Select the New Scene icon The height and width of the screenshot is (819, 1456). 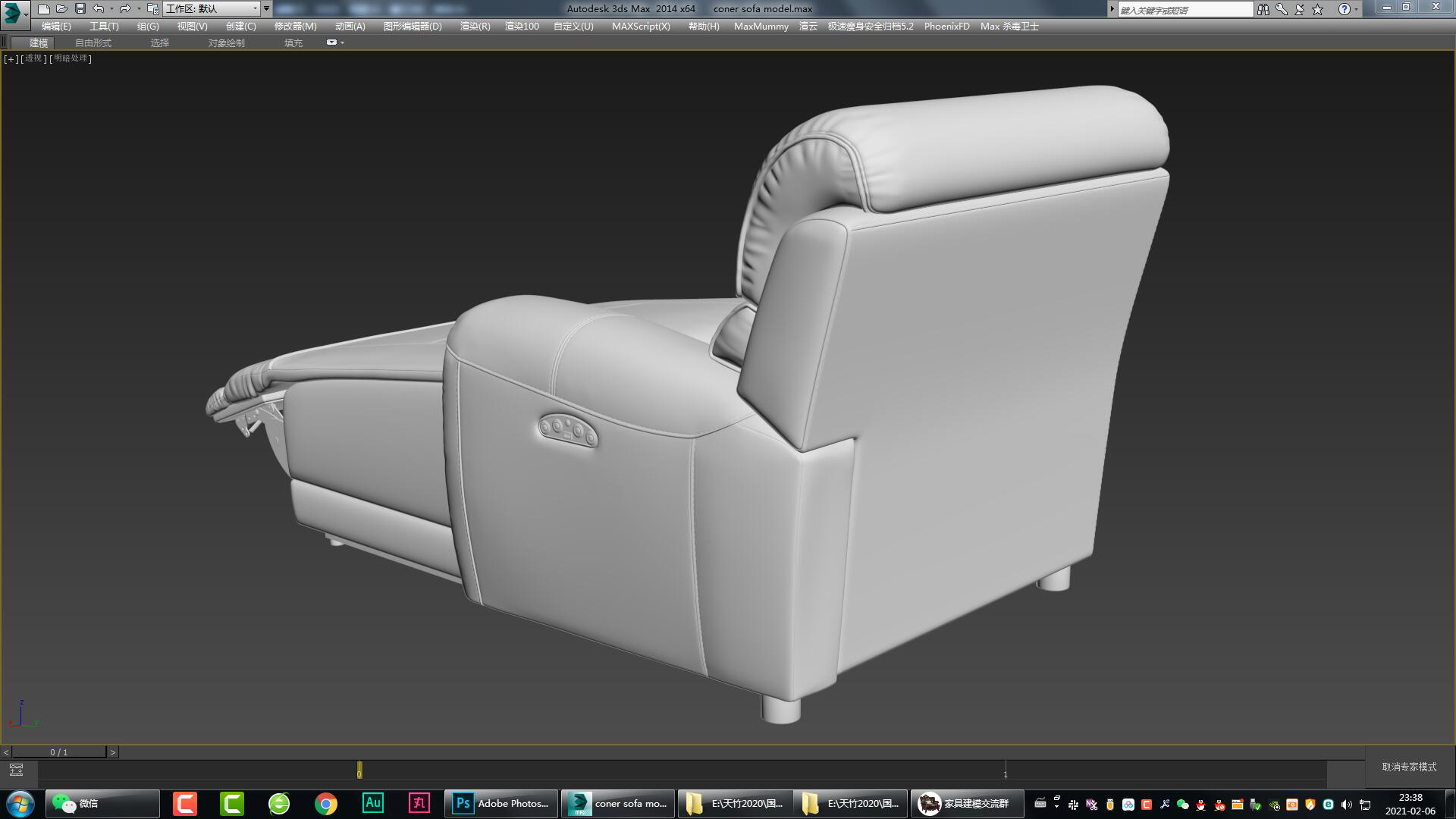tap(42, 8)
